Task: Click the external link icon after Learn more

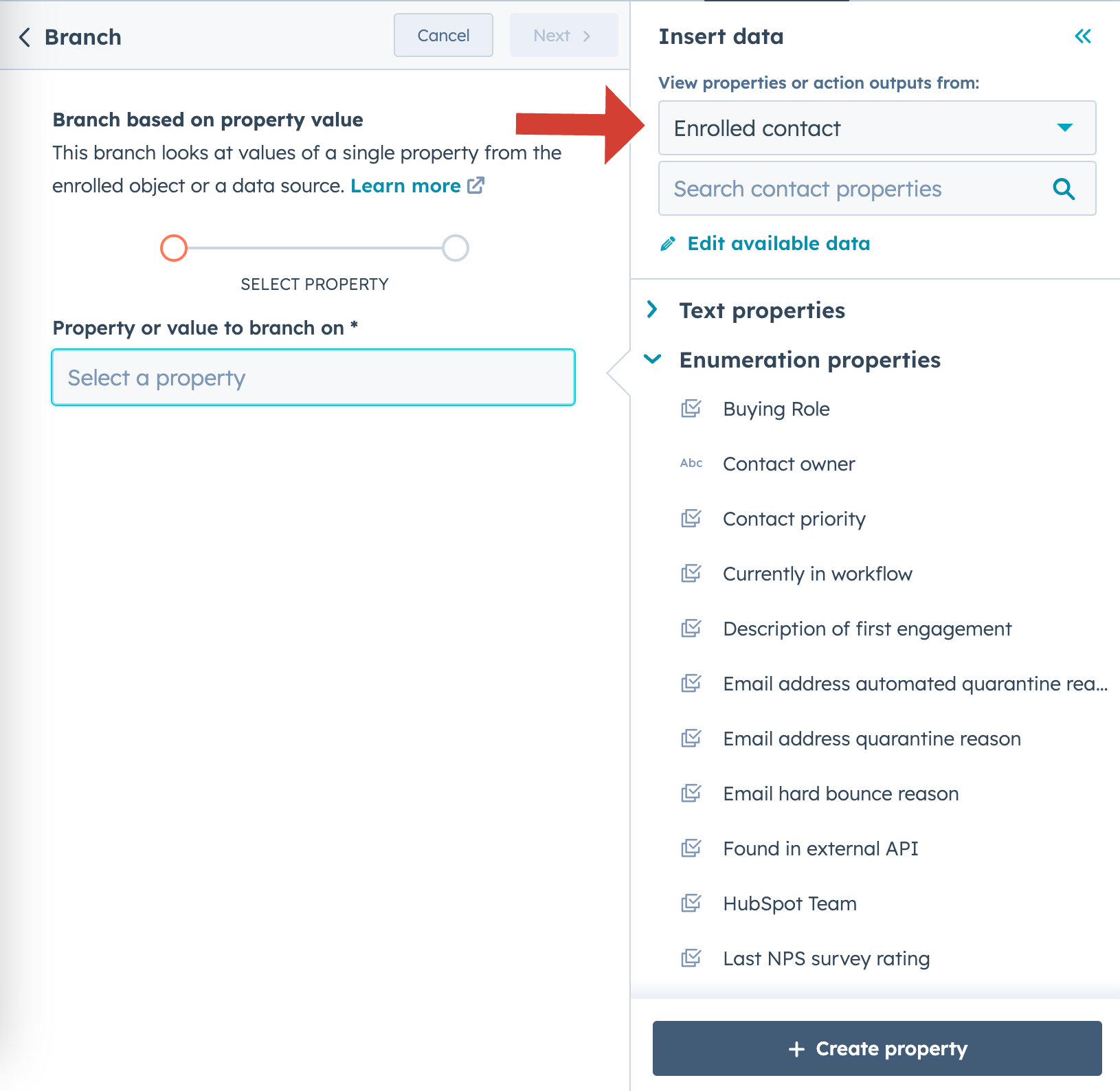Action: 477,185
